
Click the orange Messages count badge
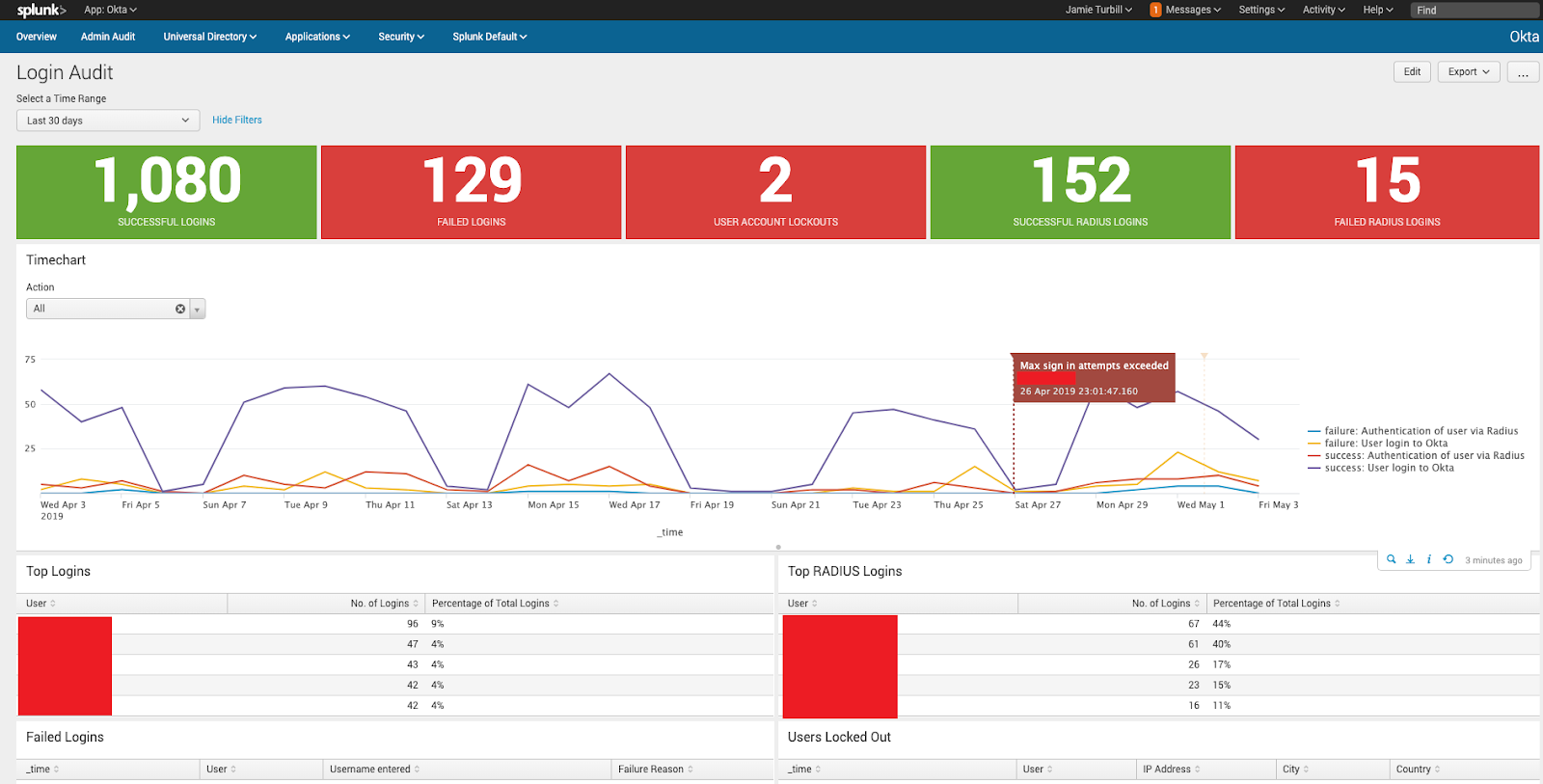1155,10
